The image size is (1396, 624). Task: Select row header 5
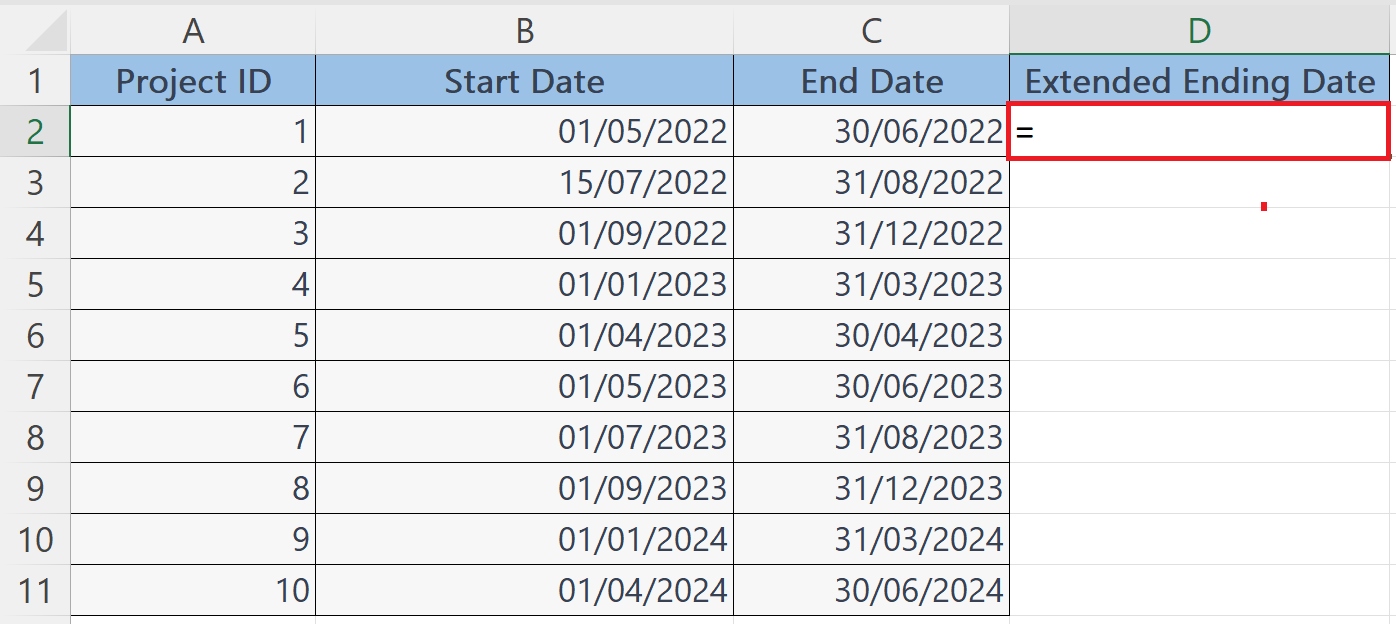pos(37,284)
